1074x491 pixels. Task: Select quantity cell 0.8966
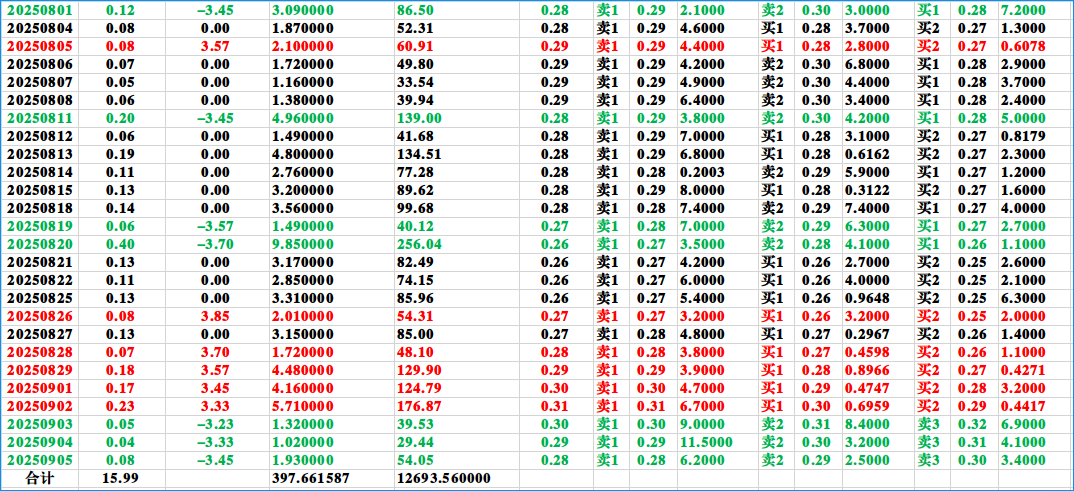pos(866,370)
